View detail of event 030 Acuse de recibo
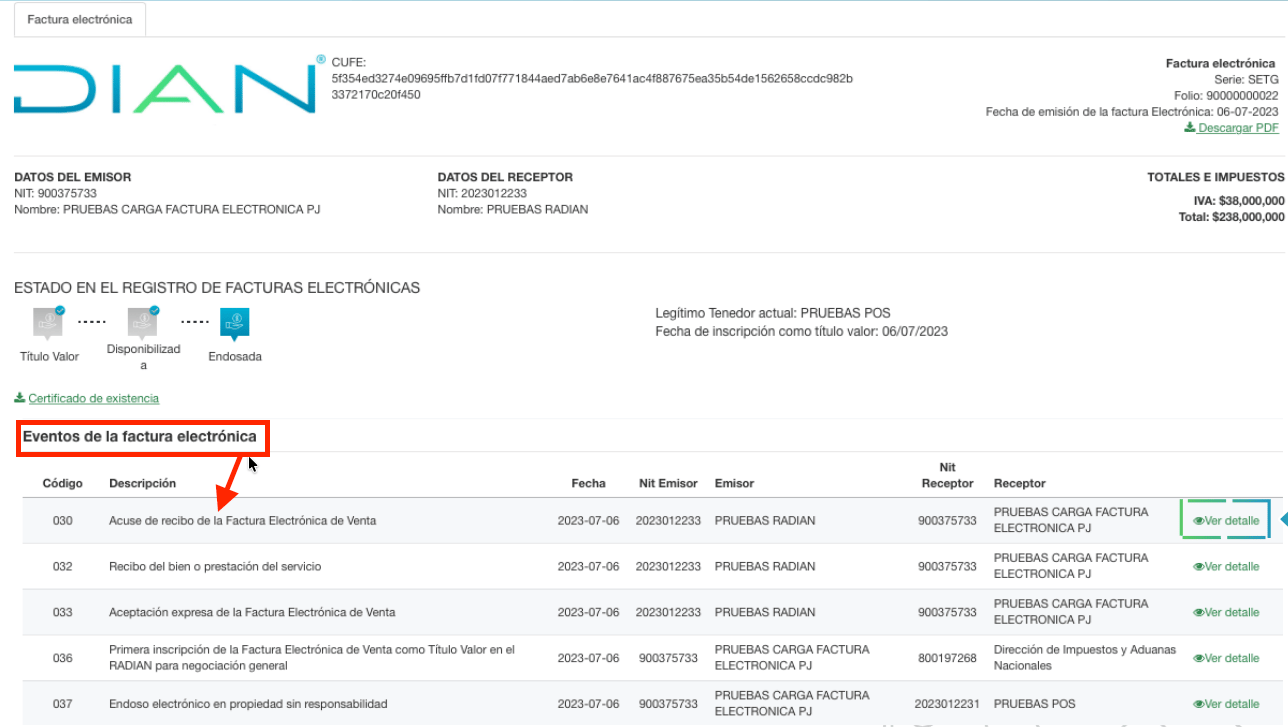 point(1226,521)
